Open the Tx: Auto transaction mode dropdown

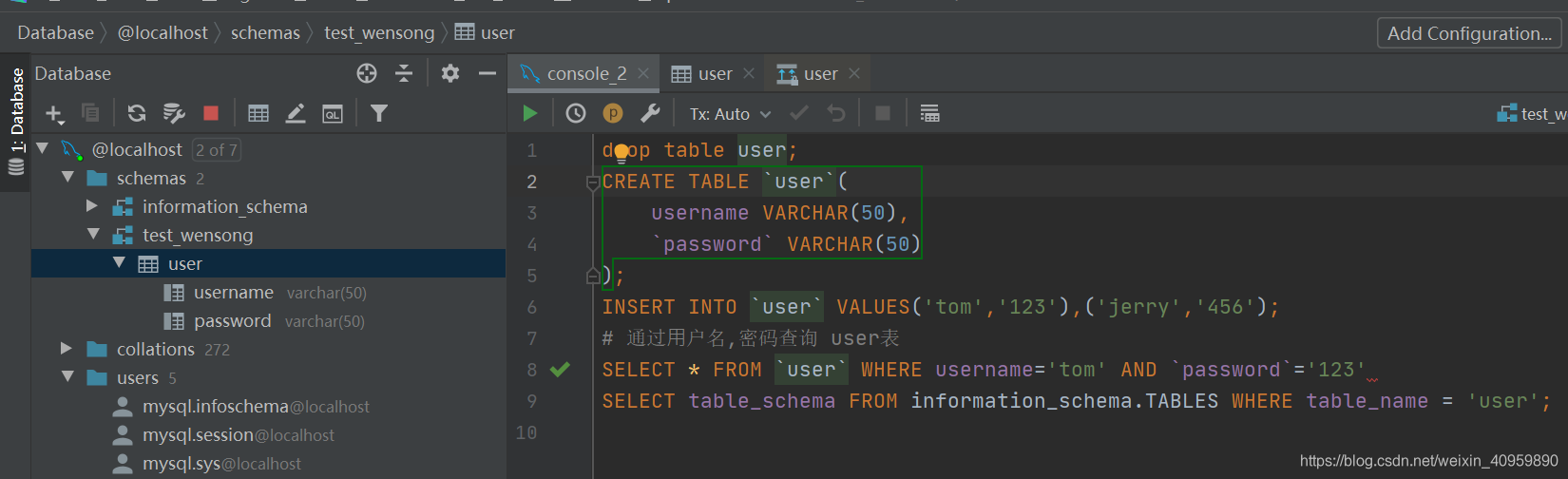point(730,114)
